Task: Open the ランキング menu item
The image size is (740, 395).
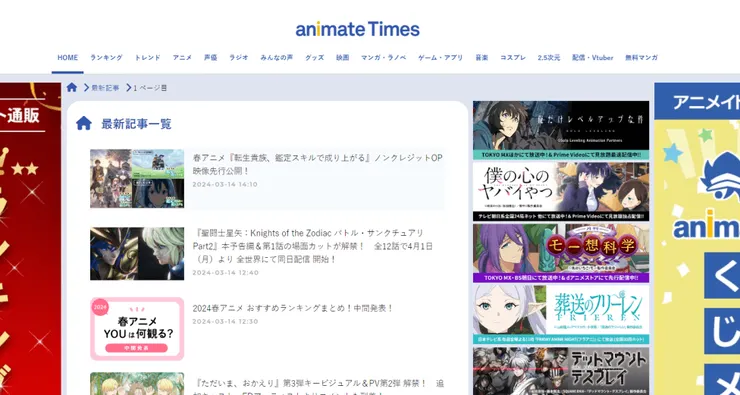Action: point(106,58)
